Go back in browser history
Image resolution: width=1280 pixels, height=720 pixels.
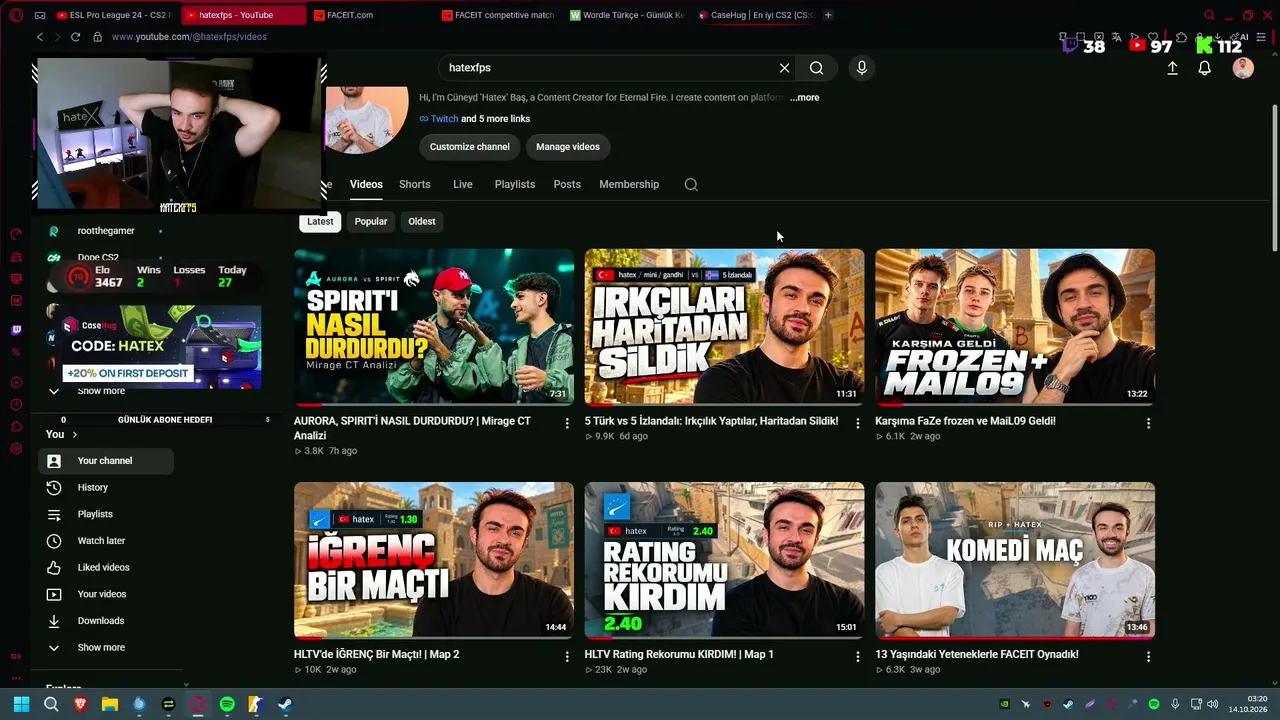(40, 37)
